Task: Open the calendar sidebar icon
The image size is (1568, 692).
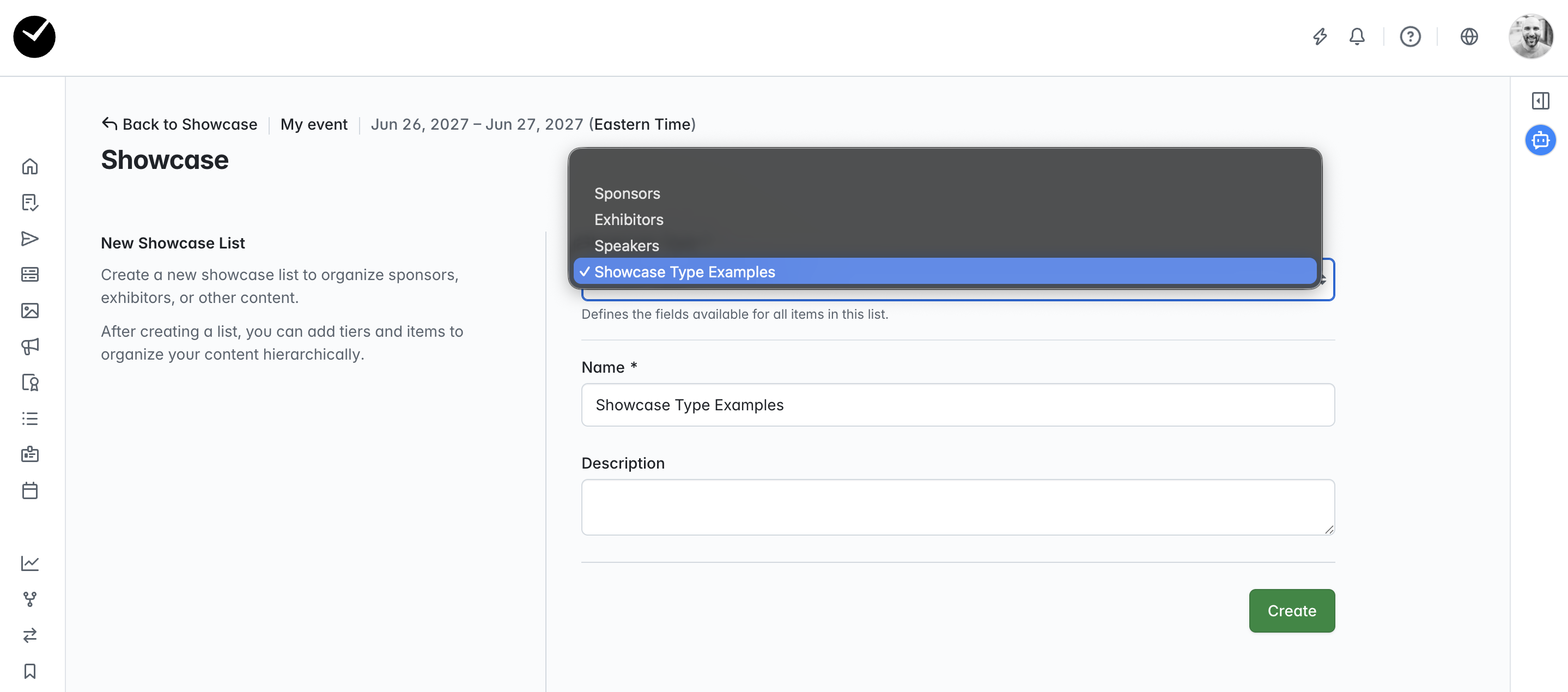Action: coord(30,490)
